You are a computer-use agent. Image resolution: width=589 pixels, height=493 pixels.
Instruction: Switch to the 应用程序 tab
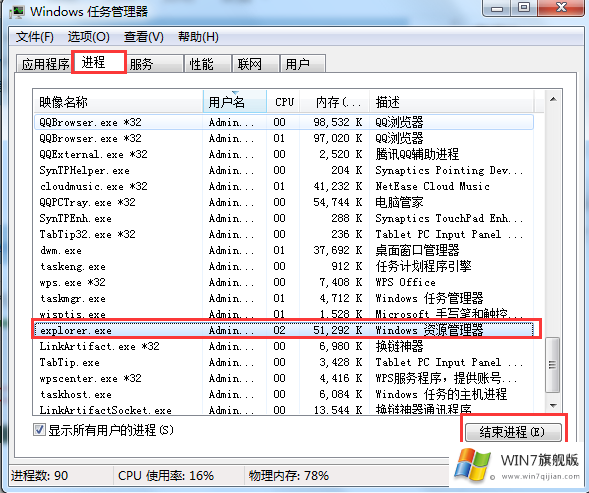44,64
